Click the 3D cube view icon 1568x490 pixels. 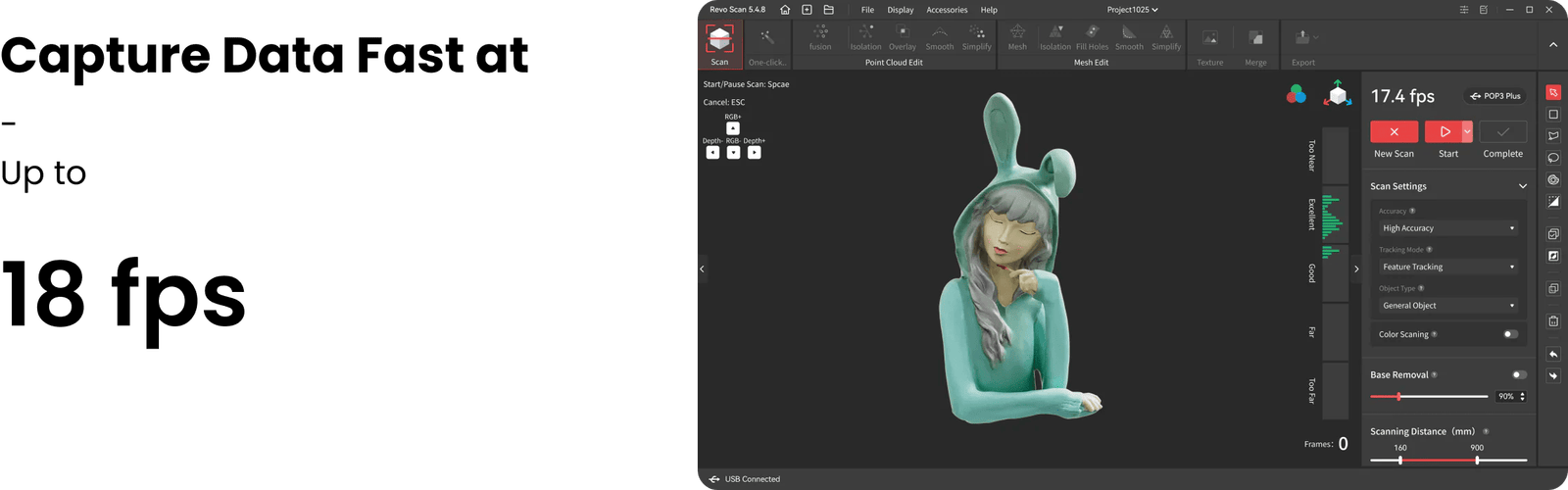(1338, 94)
